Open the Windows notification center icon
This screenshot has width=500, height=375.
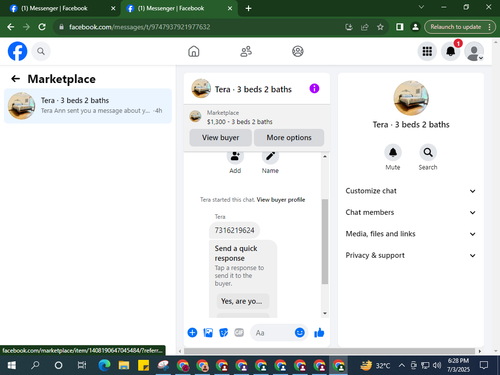click(x=484, y=365)
